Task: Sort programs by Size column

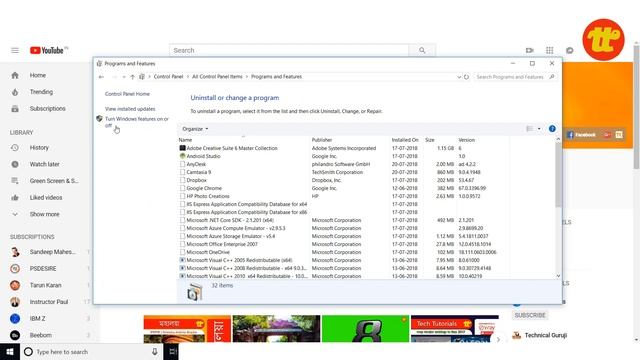Action: click(429, 140)
